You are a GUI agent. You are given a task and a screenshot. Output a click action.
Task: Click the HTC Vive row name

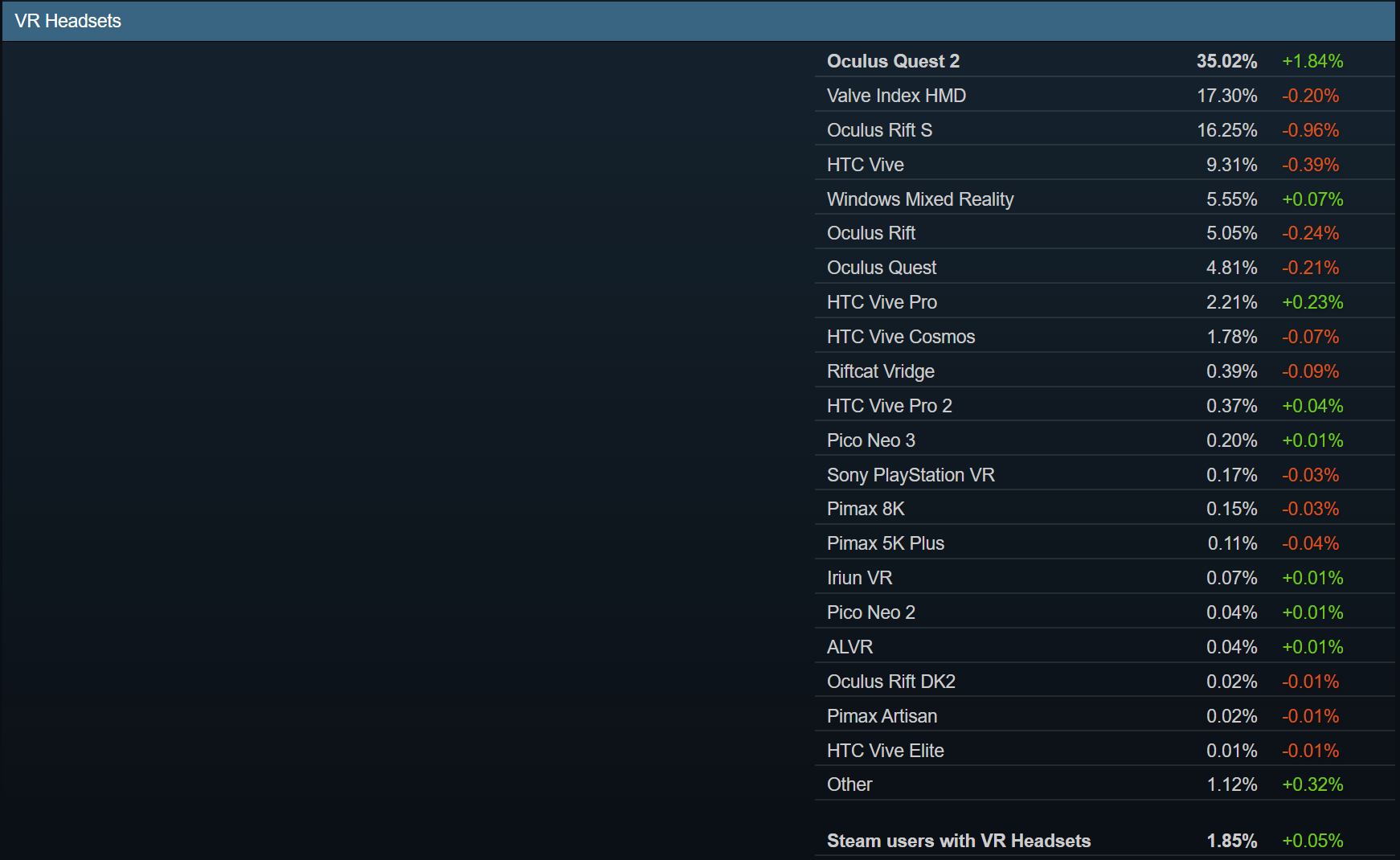click(865, 165)
